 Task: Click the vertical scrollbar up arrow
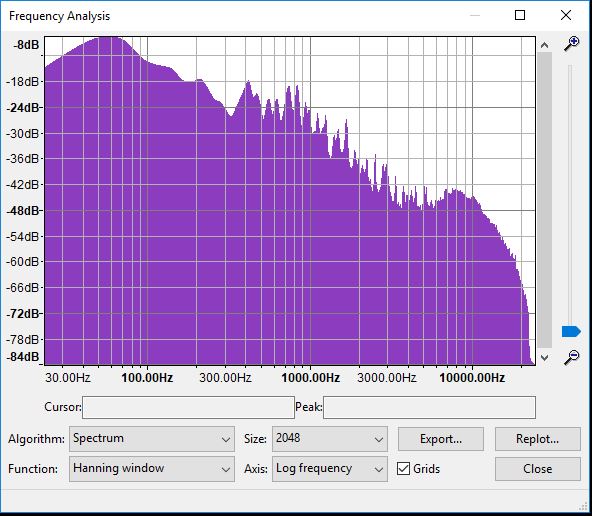pyautogui.click(x=544, y=45)
